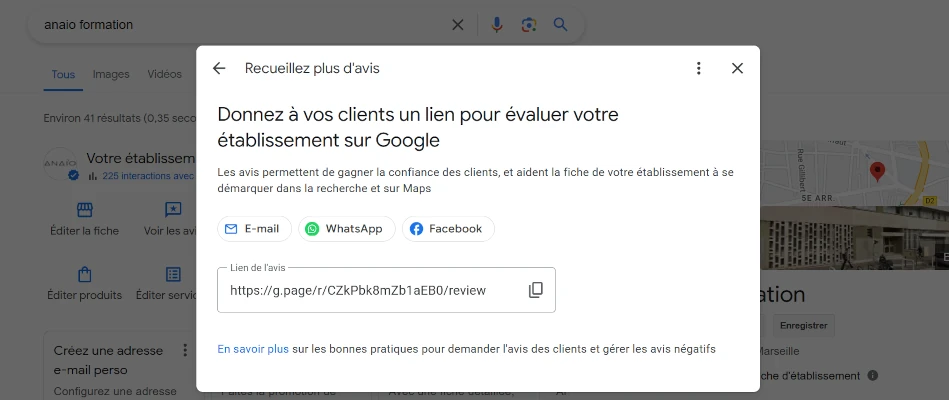This screenshot has height=400, width=949.
Task: Click the blue search magnifier icon
Action: (x=560, y=25)
